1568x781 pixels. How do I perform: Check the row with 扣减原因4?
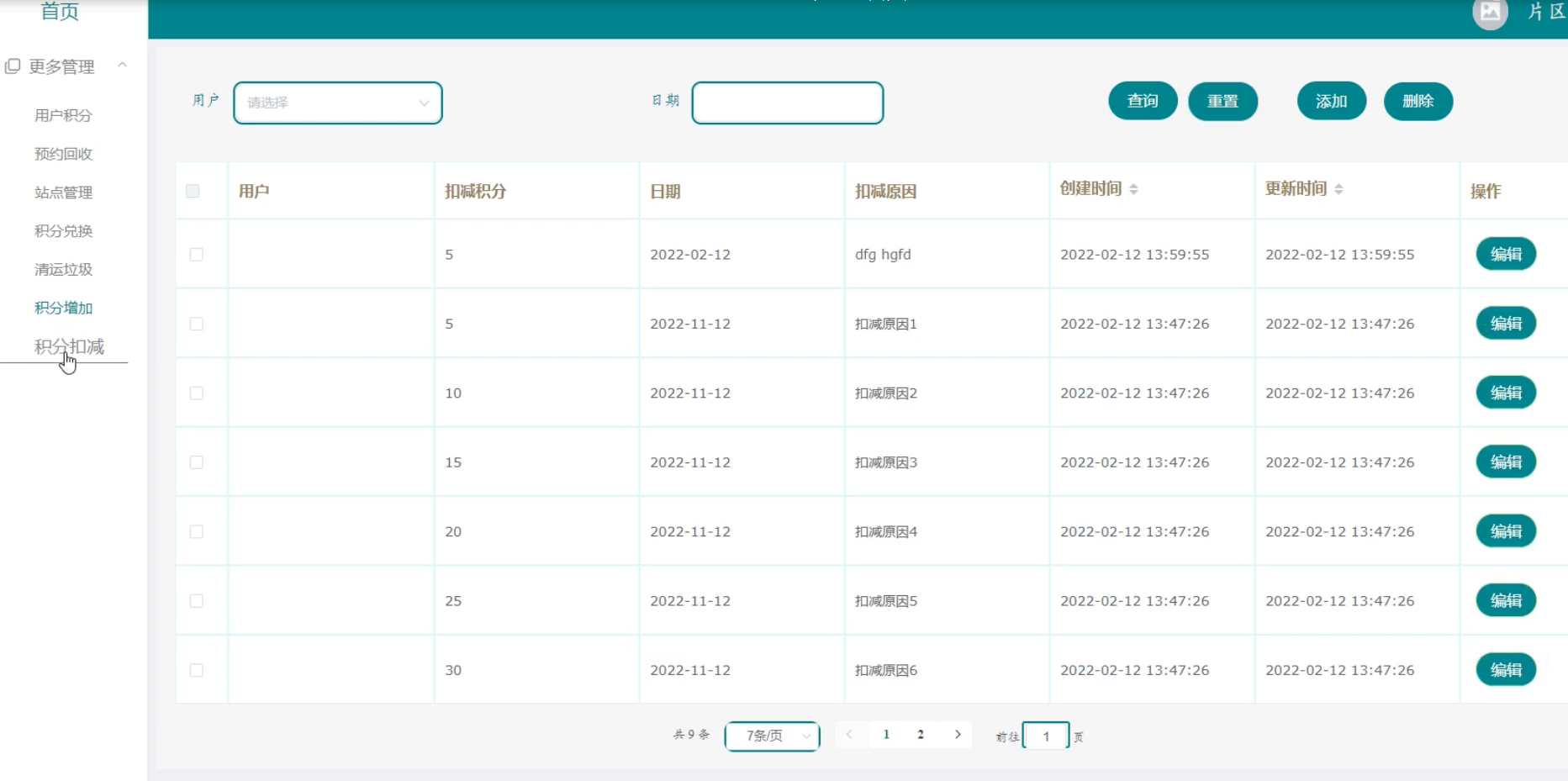coord(197,531)
